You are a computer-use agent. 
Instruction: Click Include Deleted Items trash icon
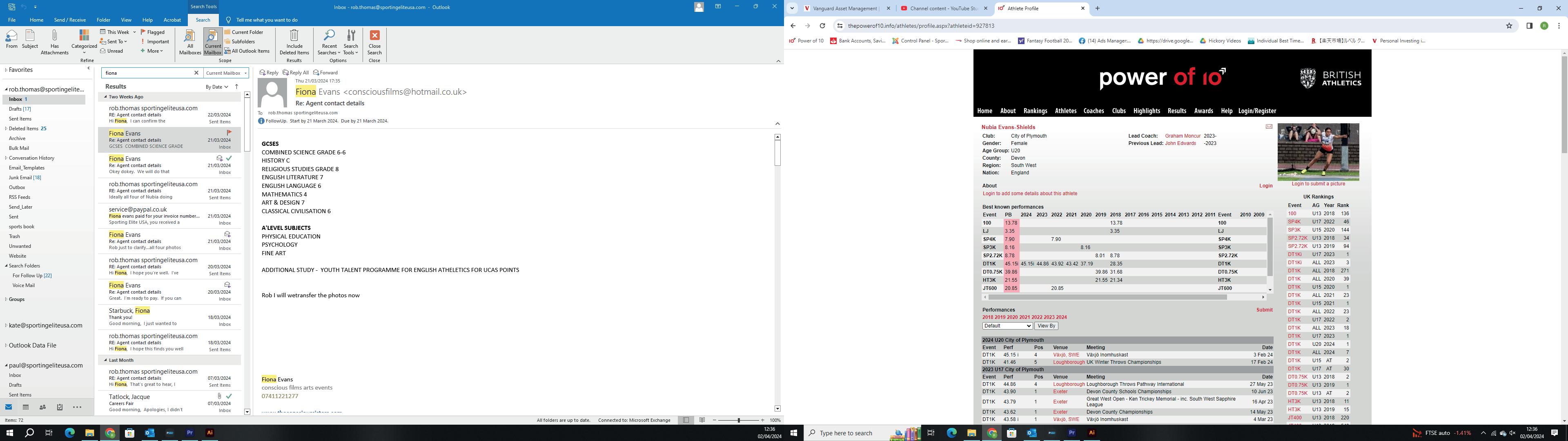294,41
